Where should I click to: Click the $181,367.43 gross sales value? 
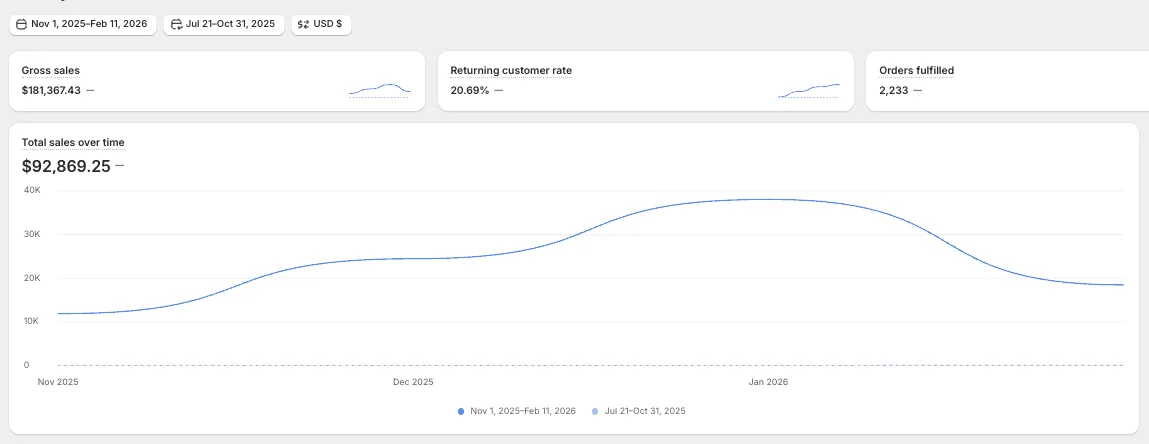pos(51,90)
